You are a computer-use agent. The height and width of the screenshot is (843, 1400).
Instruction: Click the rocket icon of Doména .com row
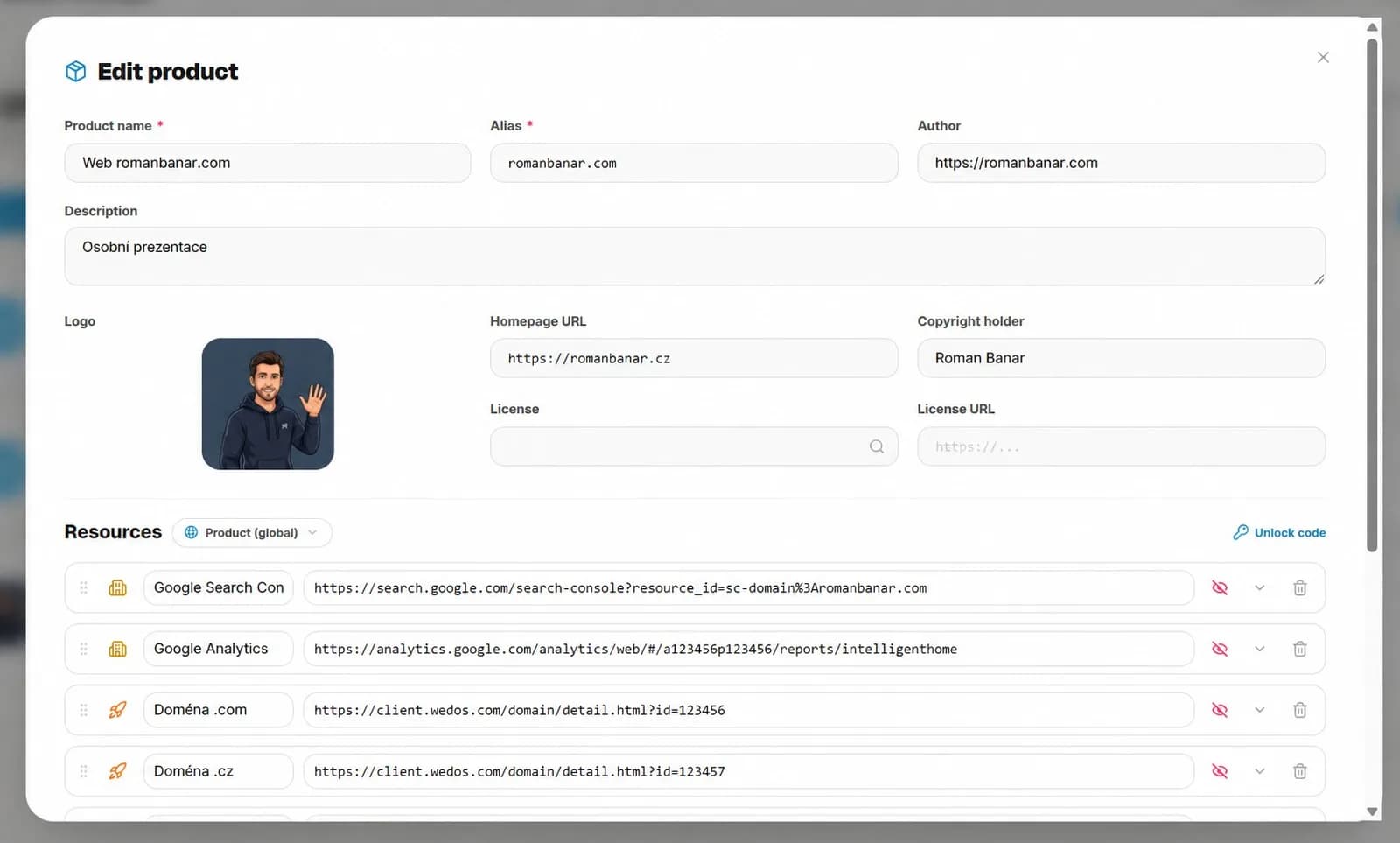tap(117, 710)
